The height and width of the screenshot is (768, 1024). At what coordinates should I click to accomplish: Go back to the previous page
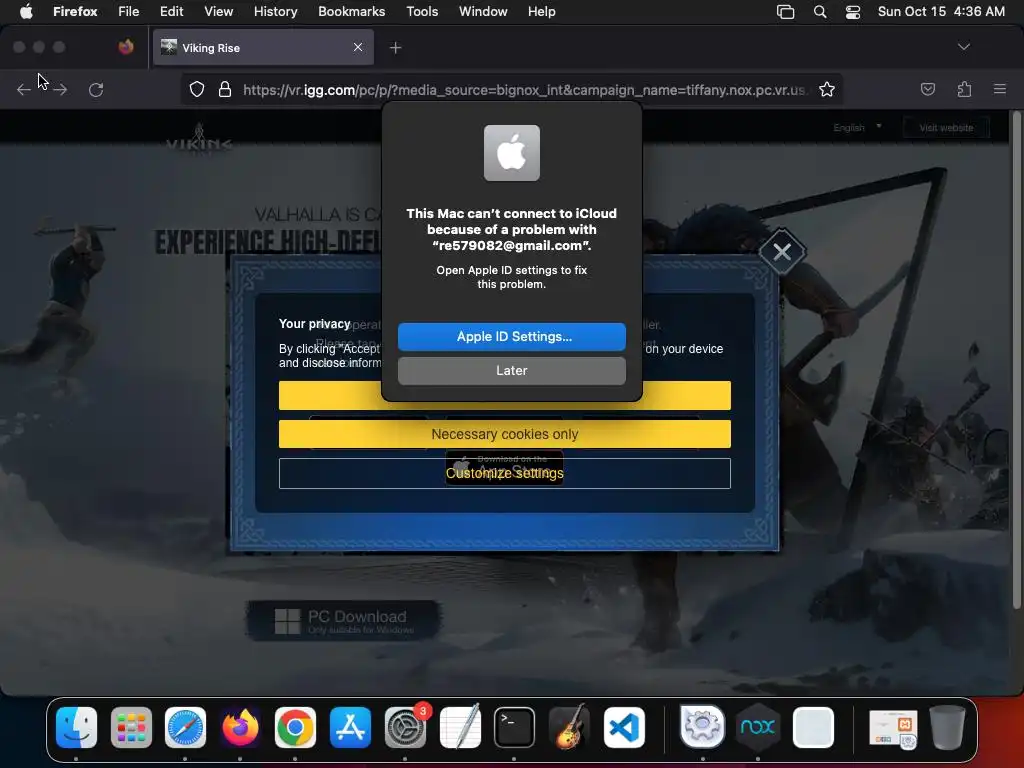coord(24,89)
